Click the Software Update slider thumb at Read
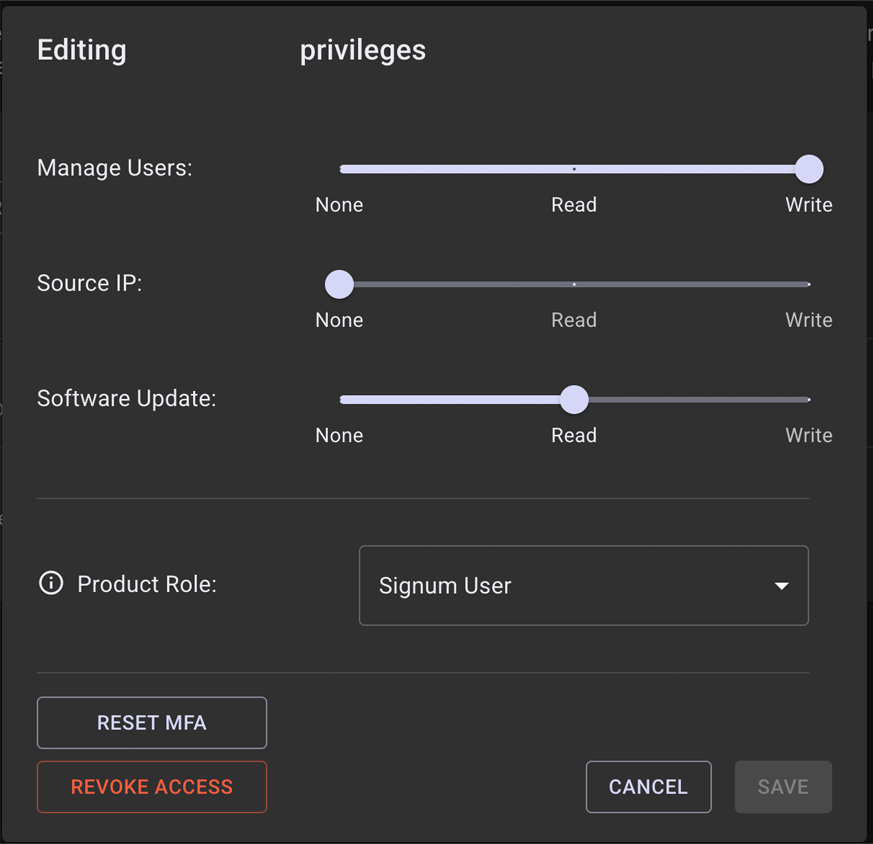The height and width of the screenshot is (844, 873). pos(574,400)
